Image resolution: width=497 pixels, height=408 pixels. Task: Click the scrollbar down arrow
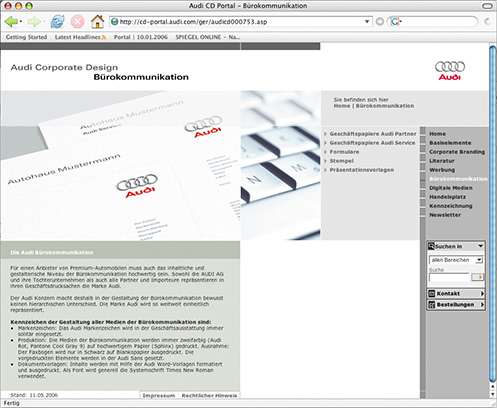pyautogui.click(x=493, y=394)
